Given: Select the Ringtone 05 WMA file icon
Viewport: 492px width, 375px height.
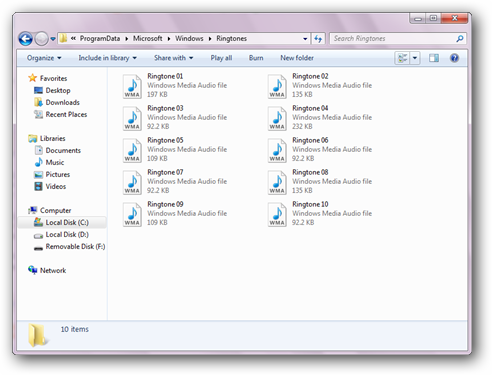Looking at the screenshot, I should (x=132, y=150).
